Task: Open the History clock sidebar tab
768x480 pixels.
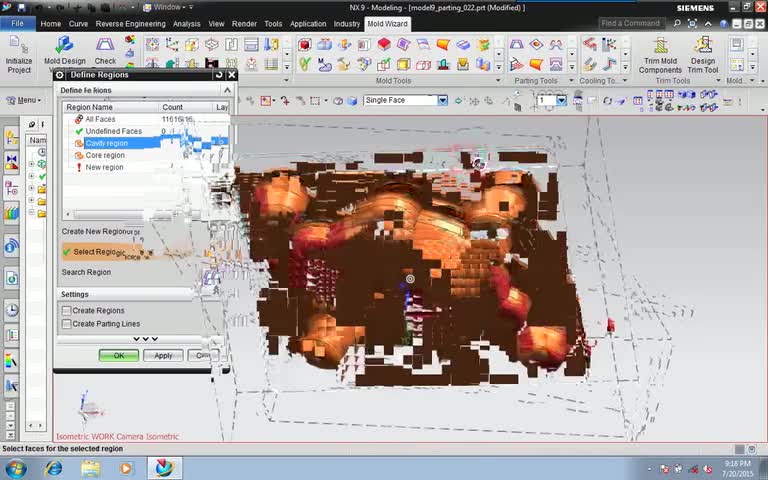Action: click(x=11, y=310)
